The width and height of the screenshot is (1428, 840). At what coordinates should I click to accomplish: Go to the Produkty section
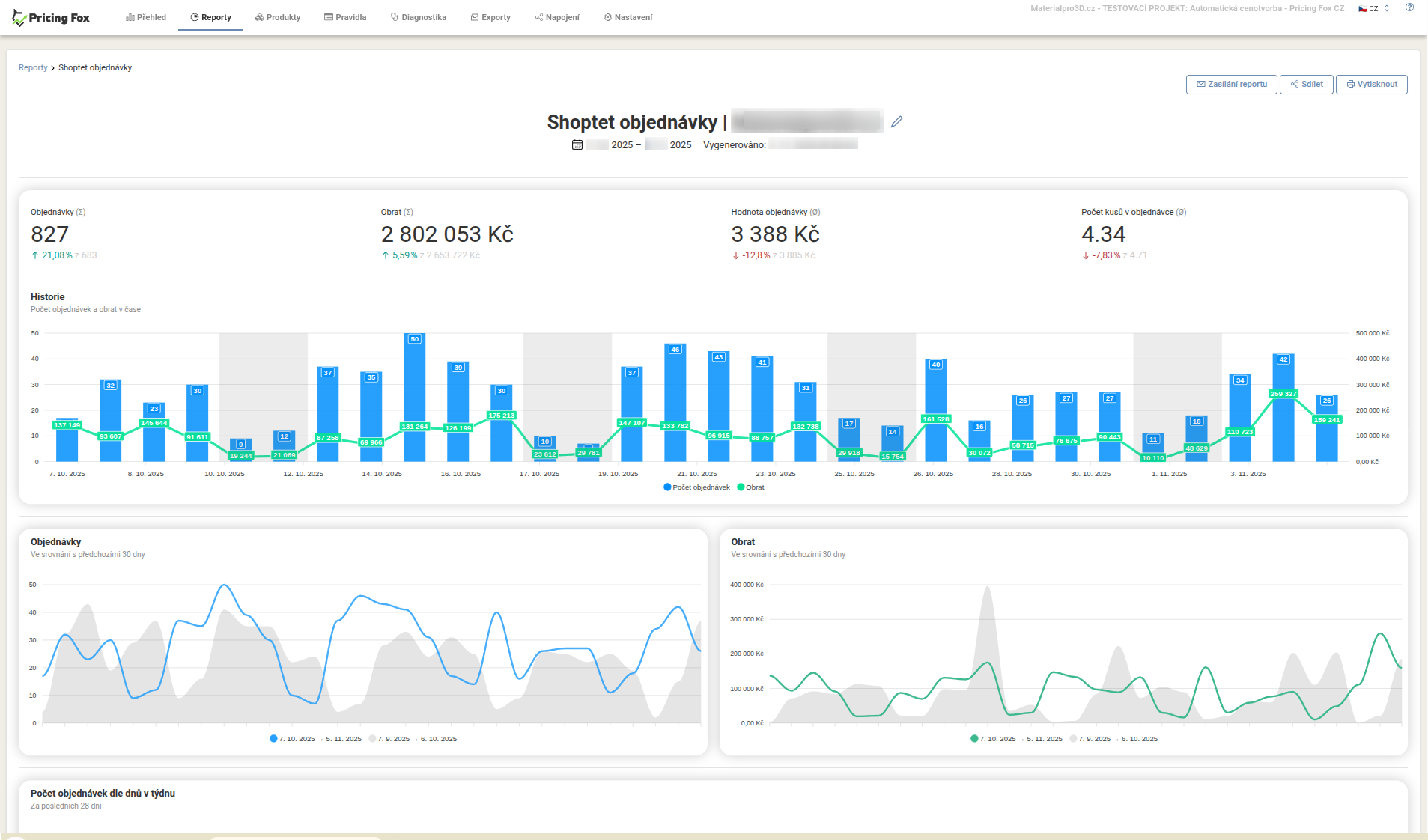coord(278,17)
